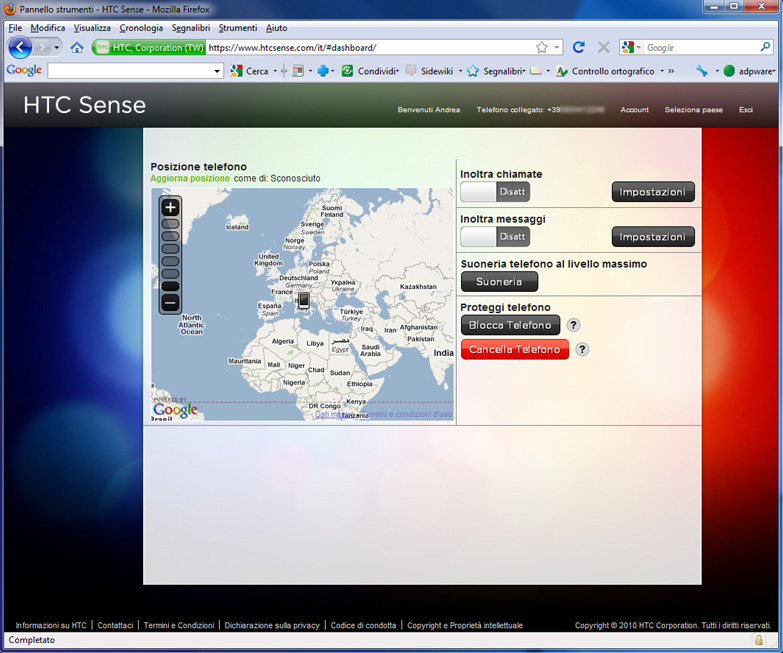Viewport: 783px width, 653px height.
Task: Open the address bar history dropdown arrow
Action: (557, 47)
